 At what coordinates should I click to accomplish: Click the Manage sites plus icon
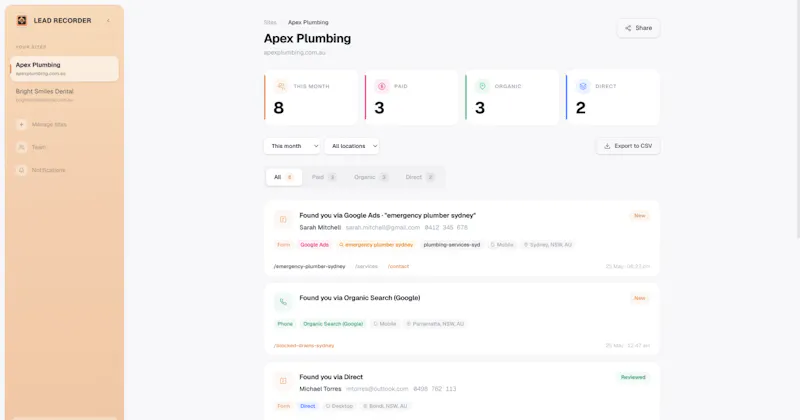tap(21, 125)
